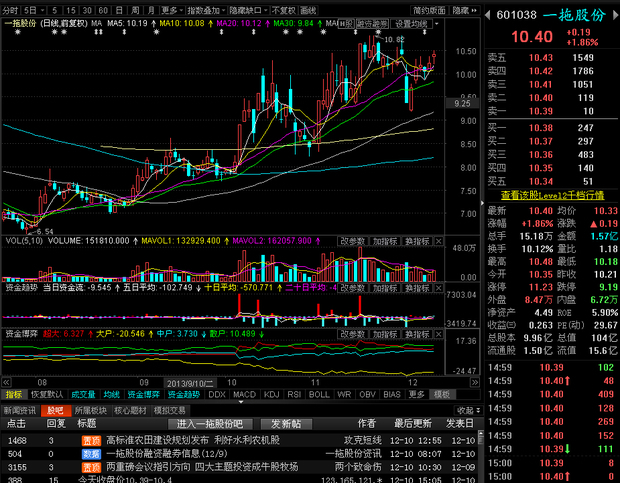Image resolution: width=620 pixels, height=483 pixels.
Task: Collapse the forum panel using 收起
Action: pyautogui.click(x=469, y=410)
